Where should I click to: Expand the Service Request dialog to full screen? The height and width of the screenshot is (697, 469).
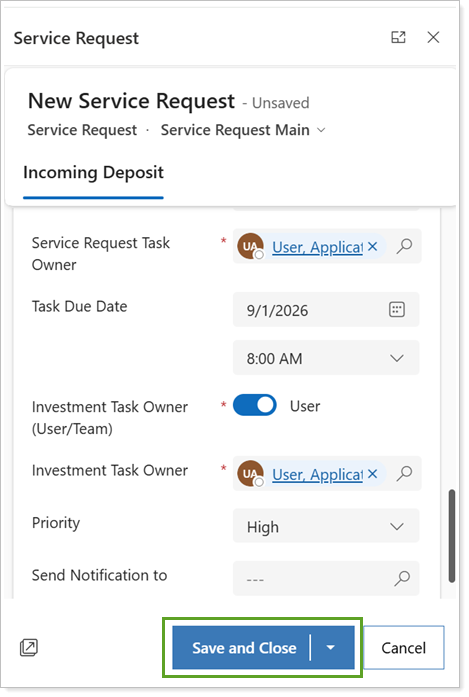398,37
